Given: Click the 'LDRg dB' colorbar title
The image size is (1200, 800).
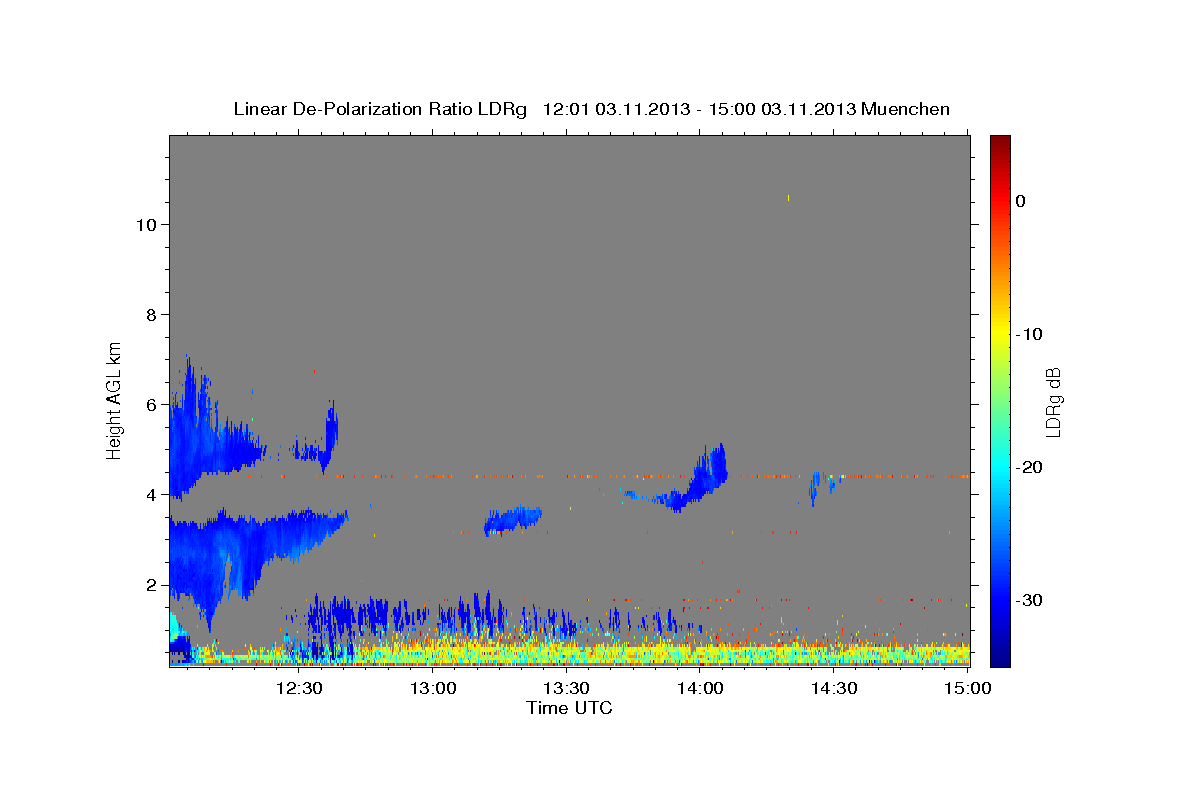Looking at the screenshot, I should tap(1053, 401).
